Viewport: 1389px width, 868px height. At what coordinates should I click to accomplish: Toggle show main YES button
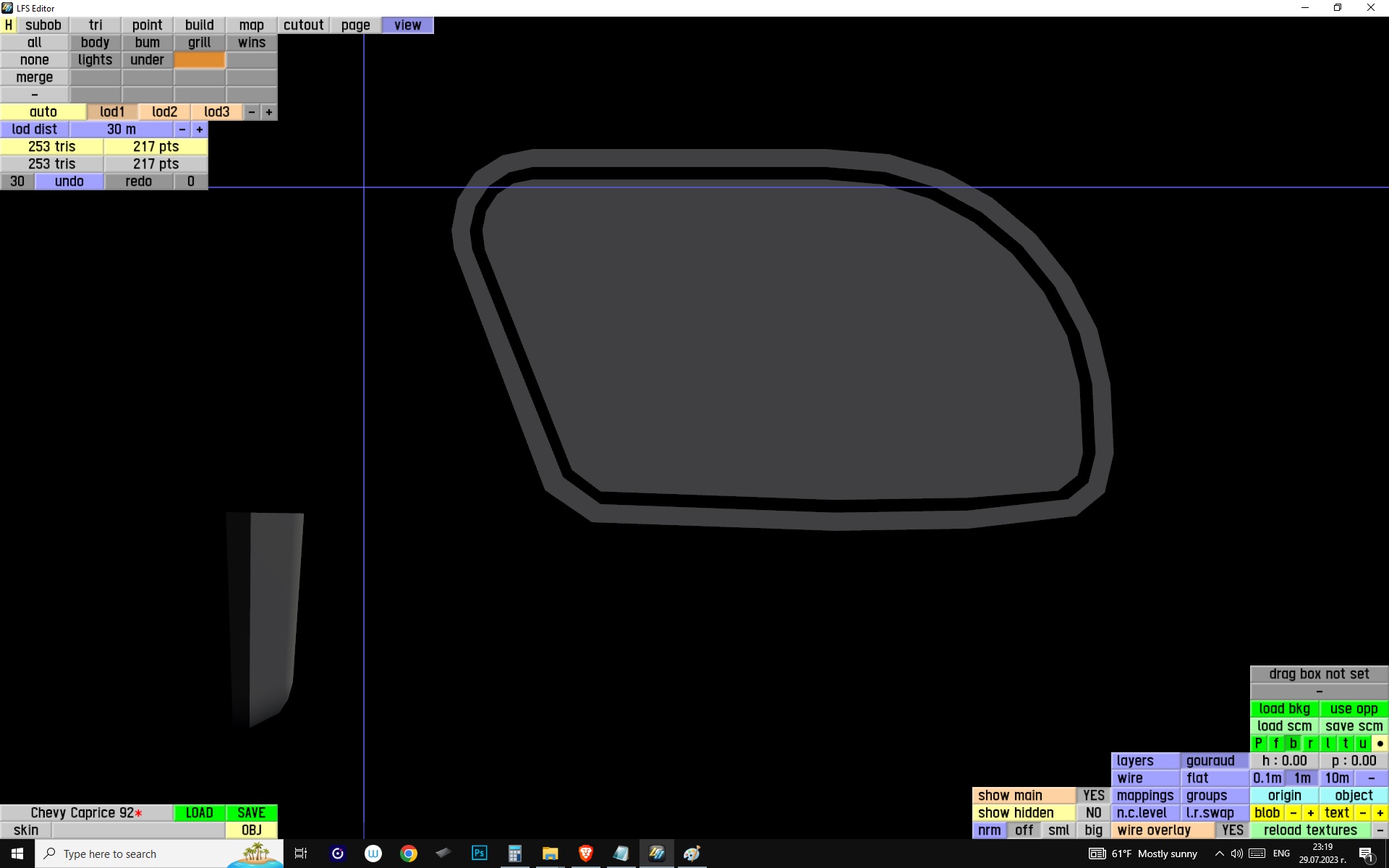[1093, 795]
